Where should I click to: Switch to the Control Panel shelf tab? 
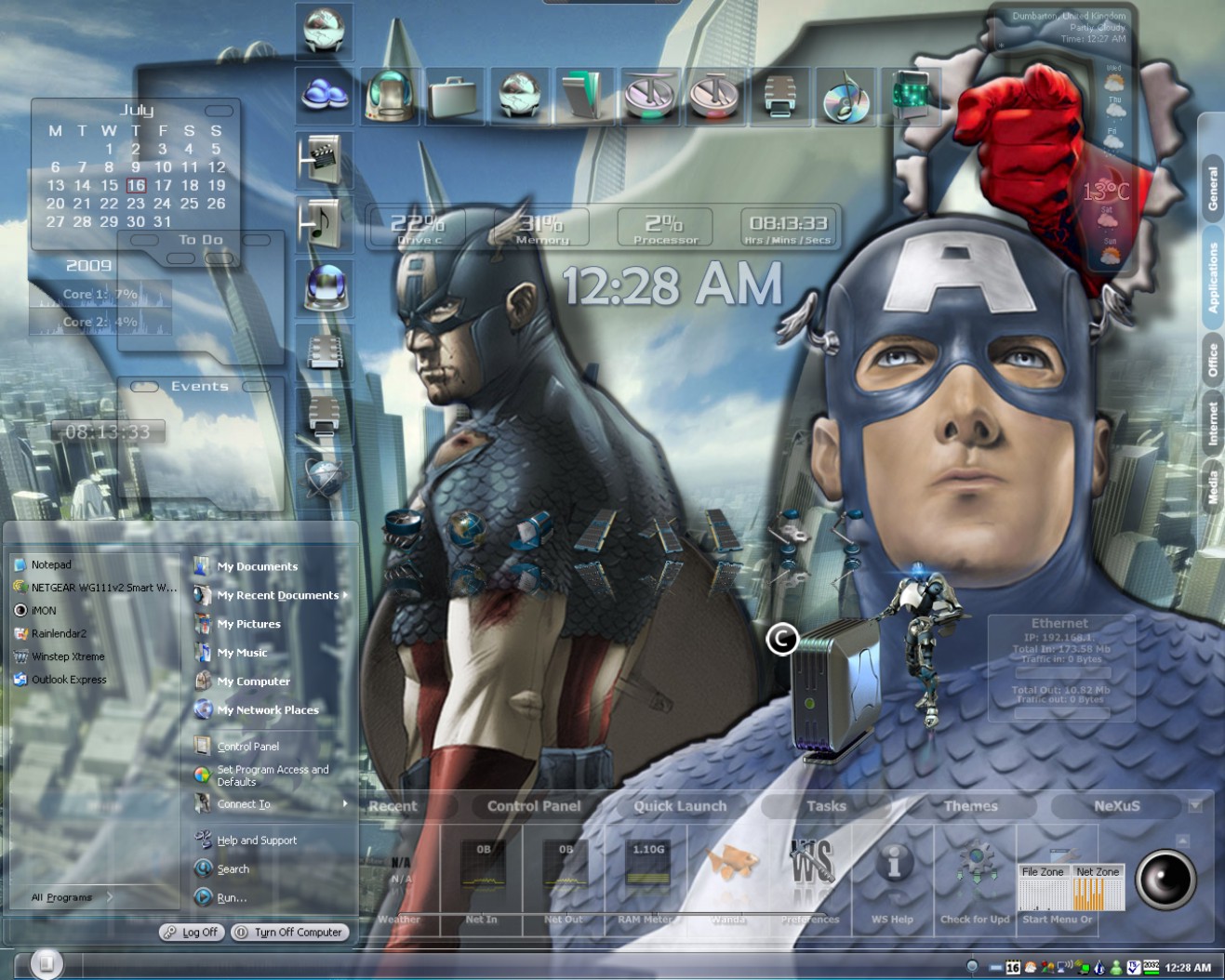[534, 806]
